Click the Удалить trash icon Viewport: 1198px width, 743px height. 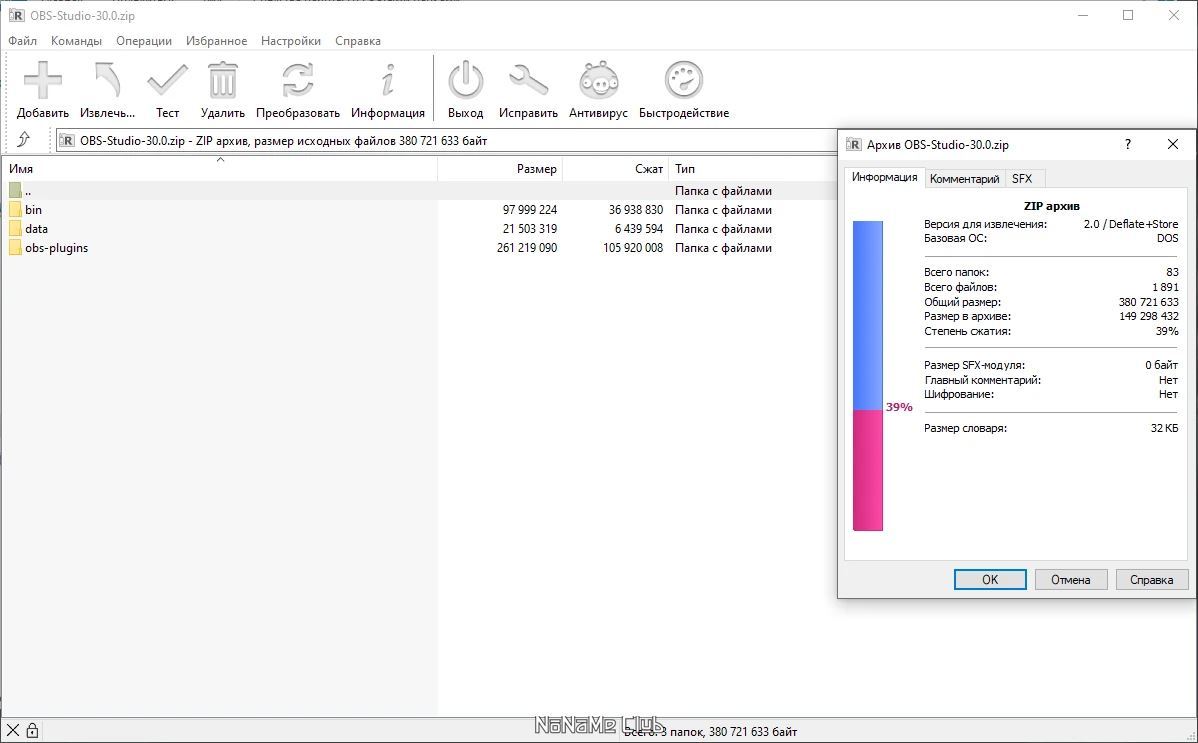point(222,79)
